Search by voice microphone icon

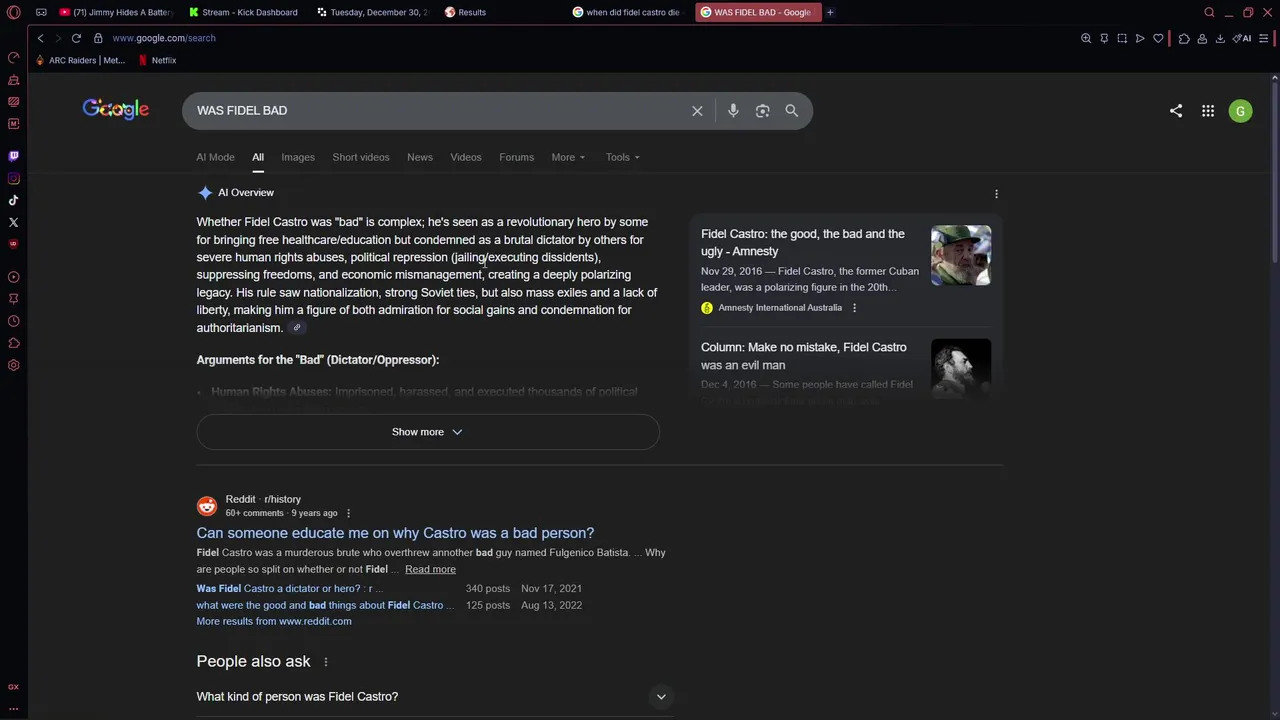pyautogui.click(x=733, y=111)
